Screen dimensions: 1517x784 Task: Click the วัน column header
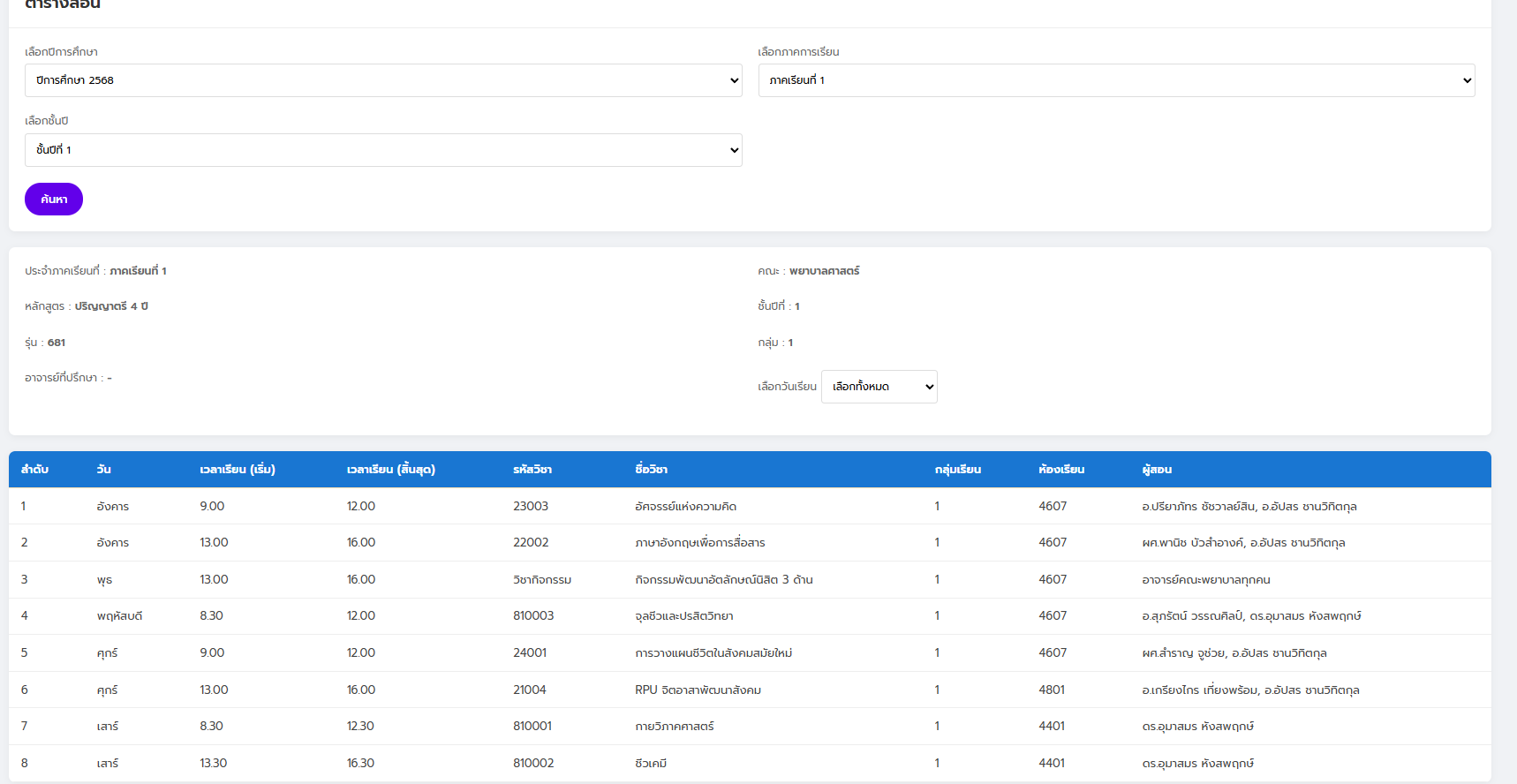[103, 470]
